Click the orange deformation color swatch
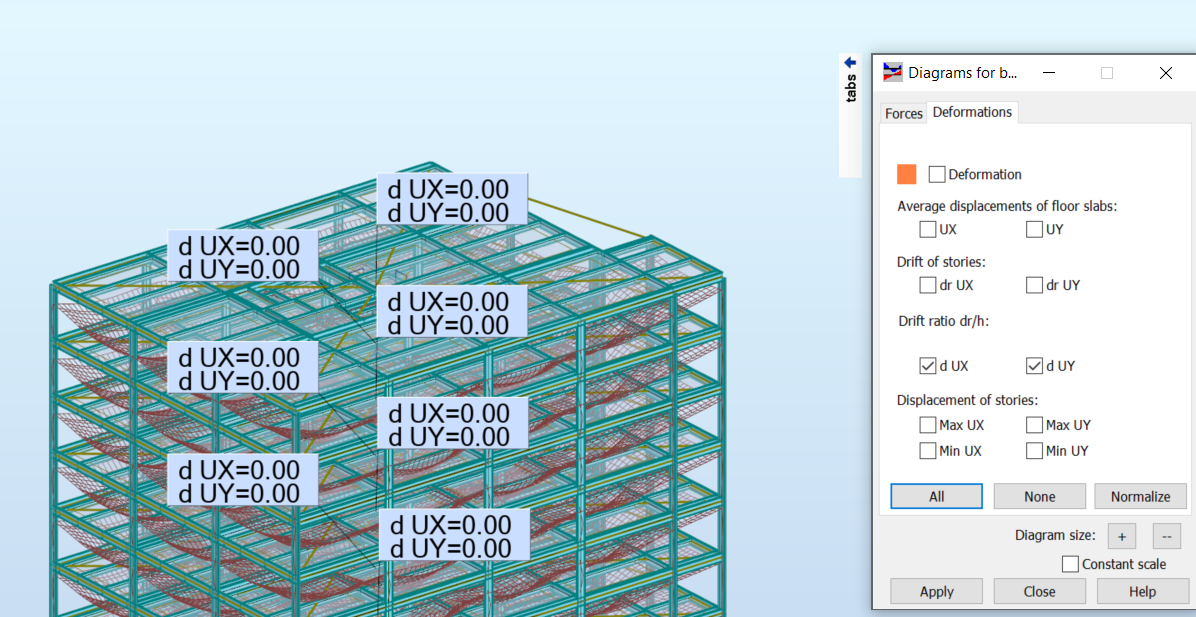The height and width of the screenshot is (617, 1196). point(905,173)
